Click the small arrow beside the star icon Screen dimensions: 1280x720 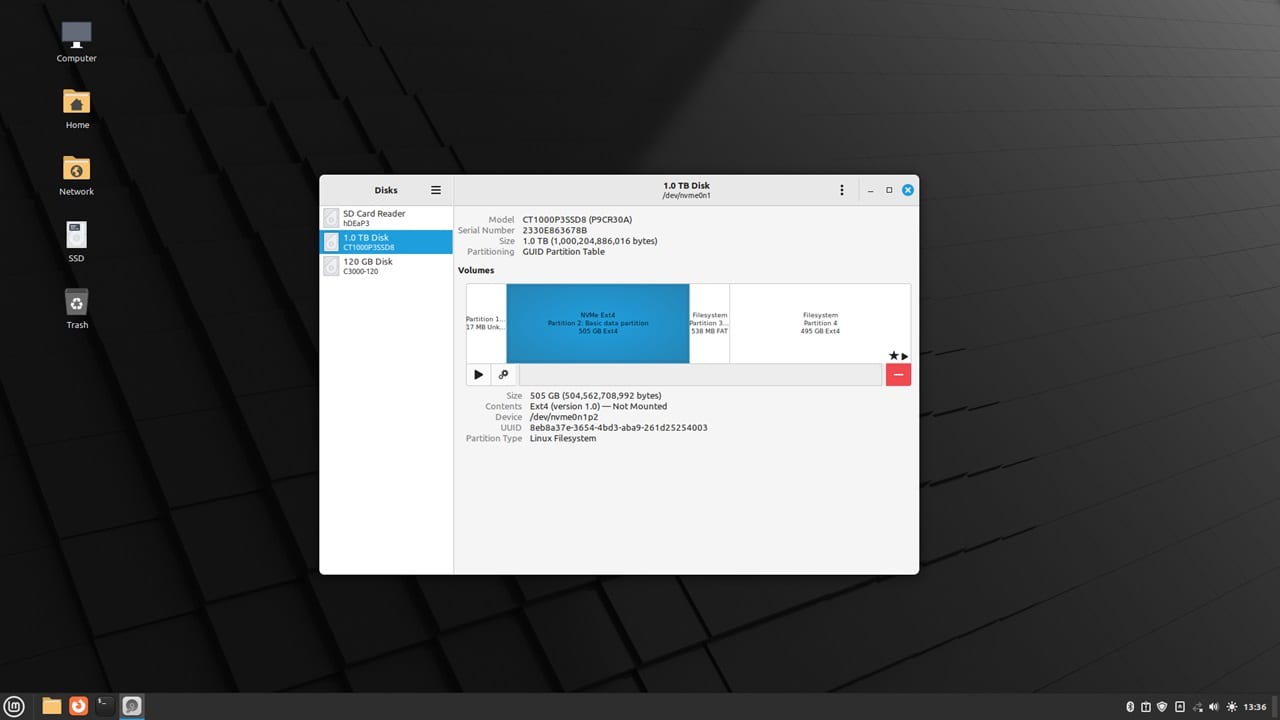905,356
